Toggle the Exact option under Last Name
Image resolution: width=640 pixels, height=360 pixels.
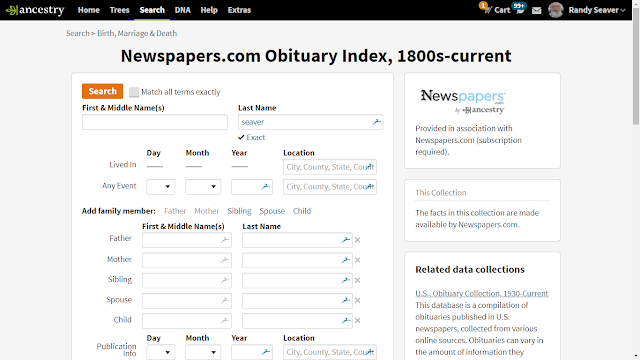(251, 137)
